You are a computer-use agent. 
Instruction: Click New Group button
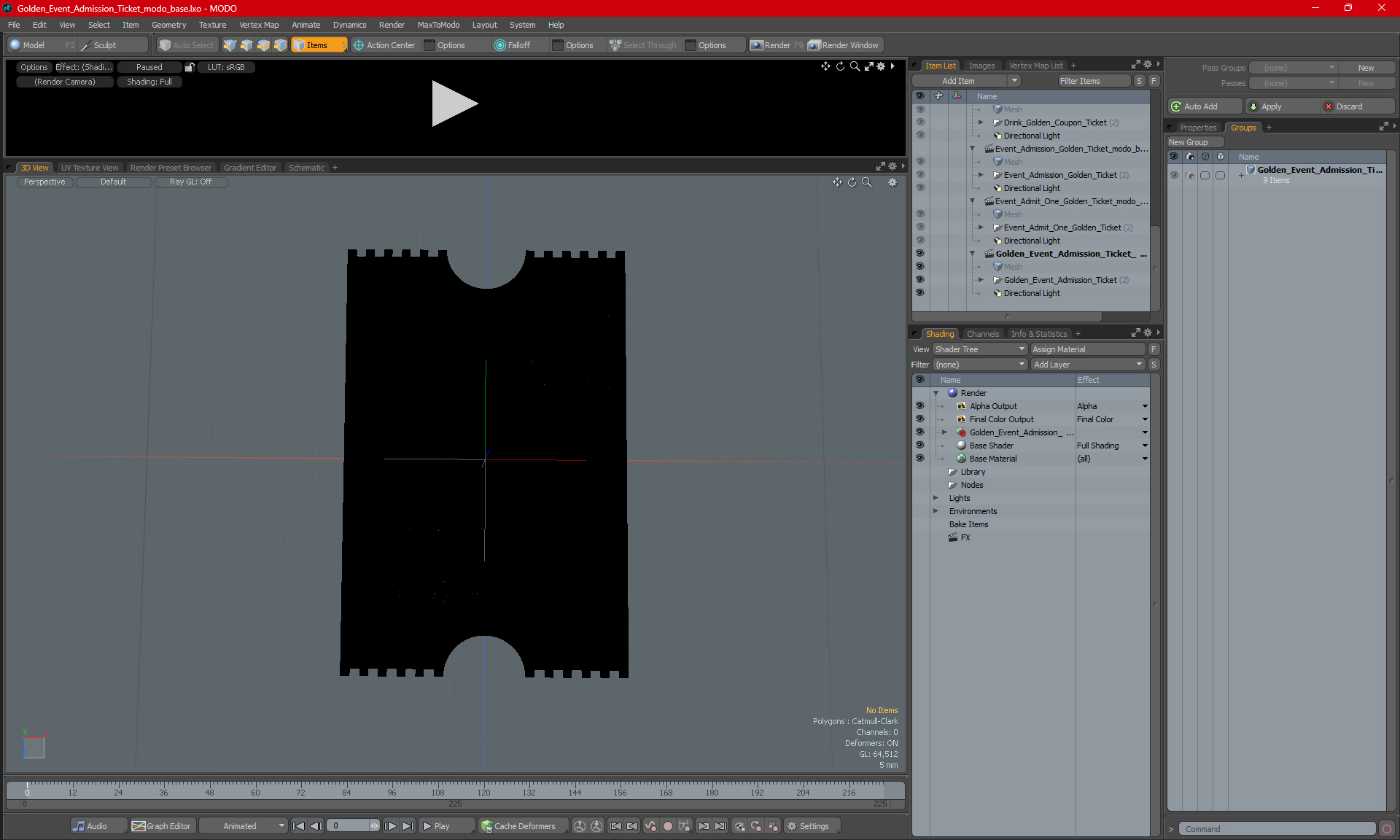click(x=1194, y=142)
